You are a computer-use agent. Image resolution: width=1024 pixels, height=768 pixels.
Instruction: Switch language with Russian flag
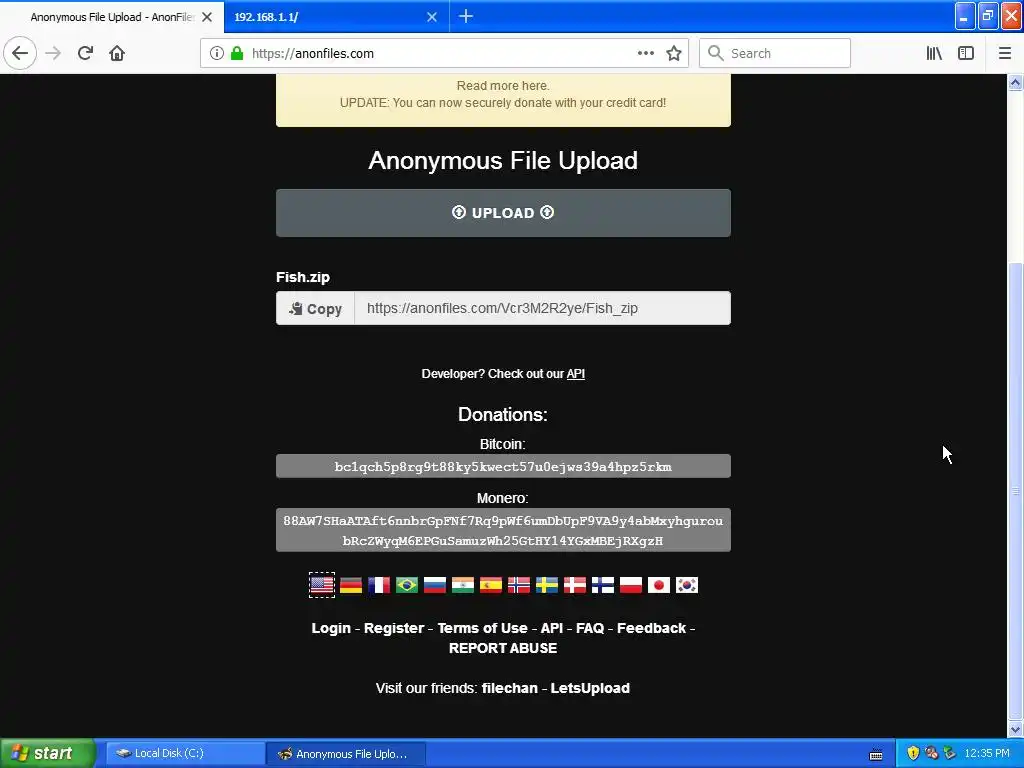click(435, 585)
